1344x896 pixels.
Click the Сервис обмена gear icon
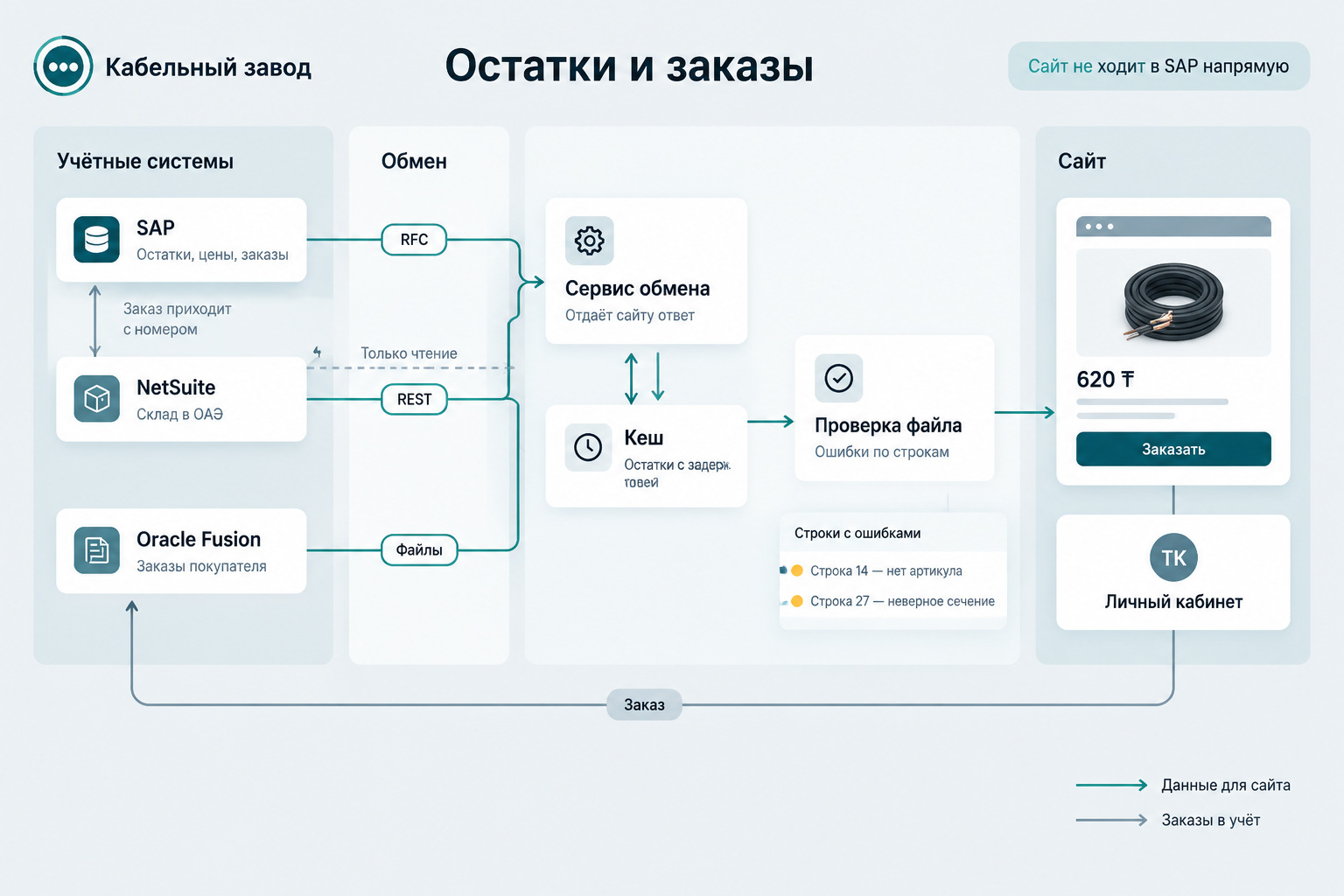click(x=589, y=241)
